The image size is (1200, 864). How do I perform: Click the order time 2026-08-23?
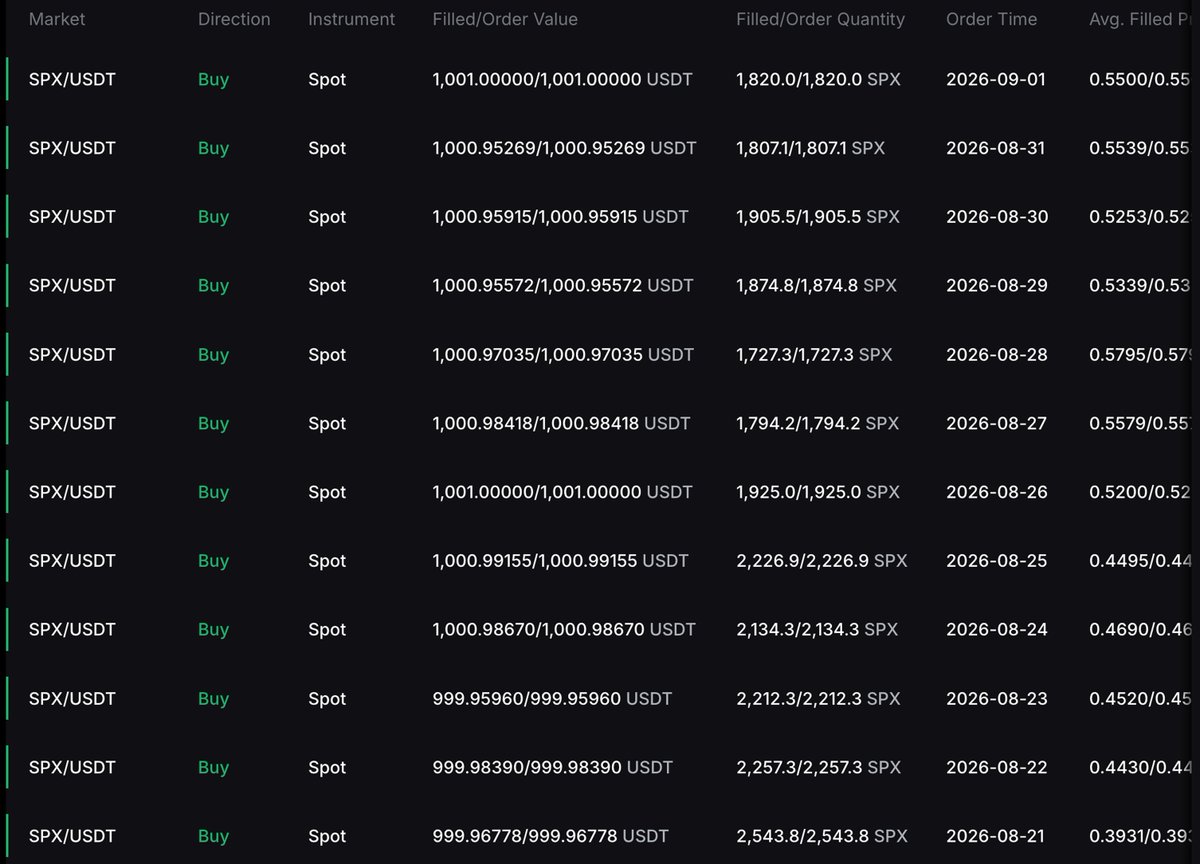(x=997, y=698)
